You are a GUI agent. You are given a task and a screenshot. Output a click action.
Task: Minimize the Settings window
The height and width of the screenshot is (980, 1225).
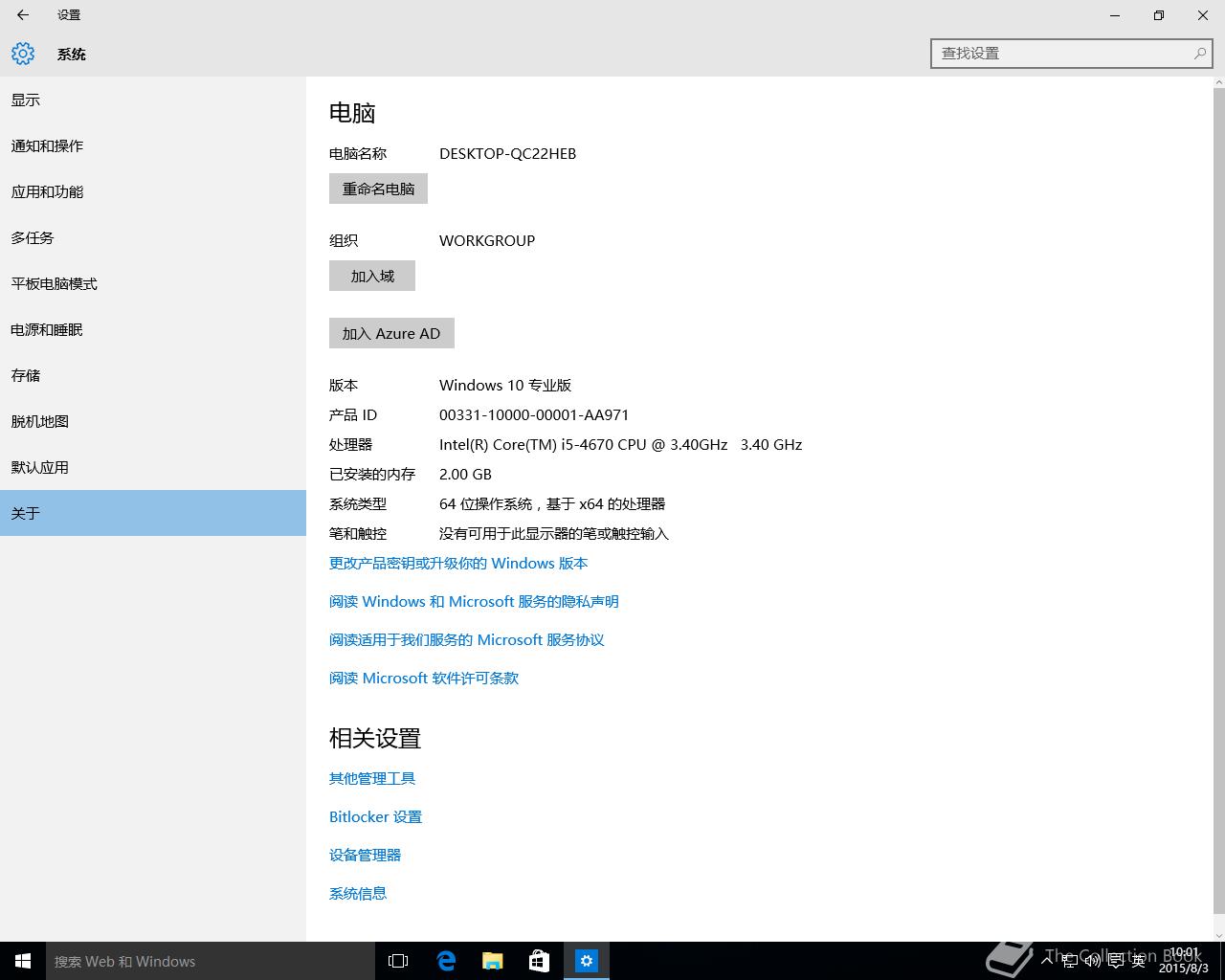pyautogui.click(x=1115, y=15)
